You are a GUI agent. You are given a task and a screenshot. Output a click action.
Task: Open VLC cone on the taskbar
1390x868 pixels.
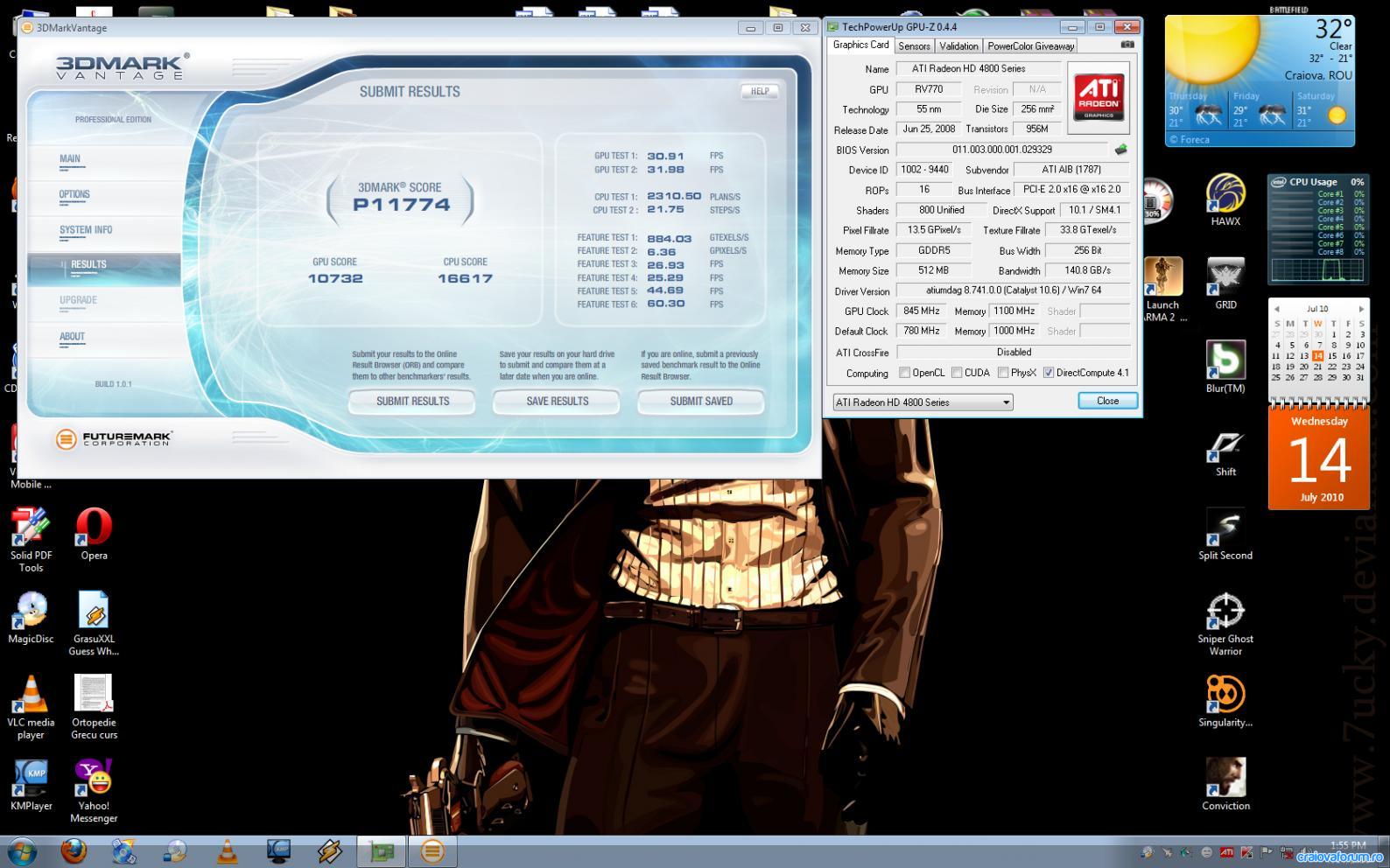(x=227, y=850)
